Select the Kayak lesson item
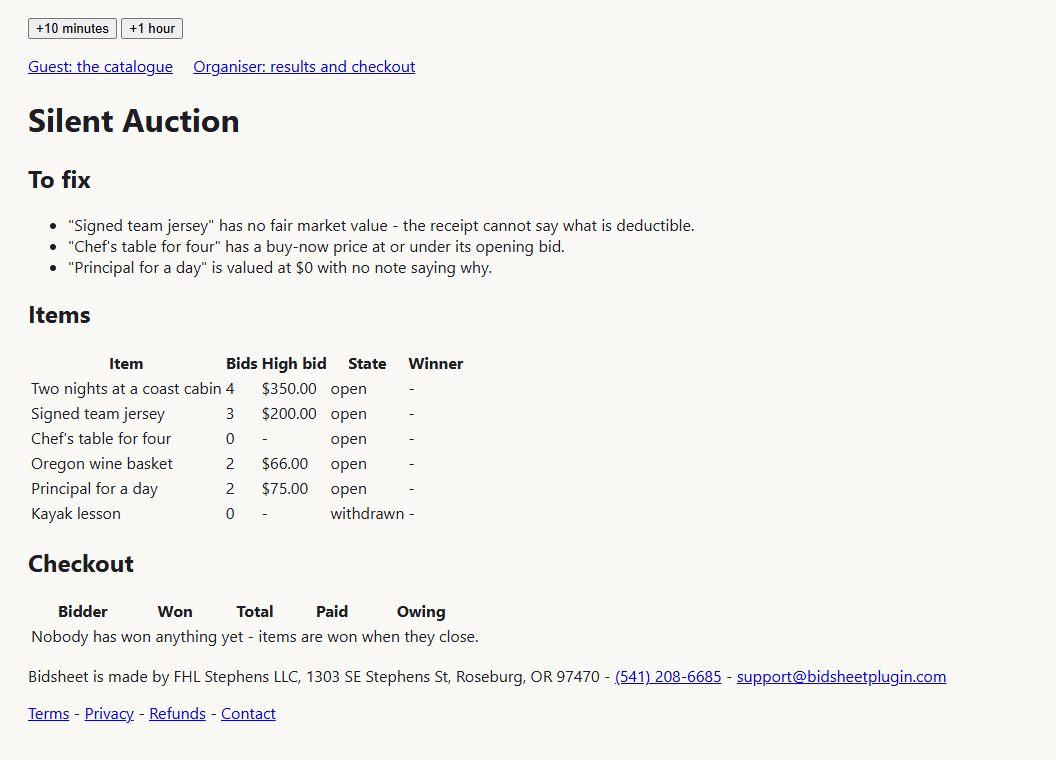This screenshot has width=1056, height=760. tap(75, 513)
